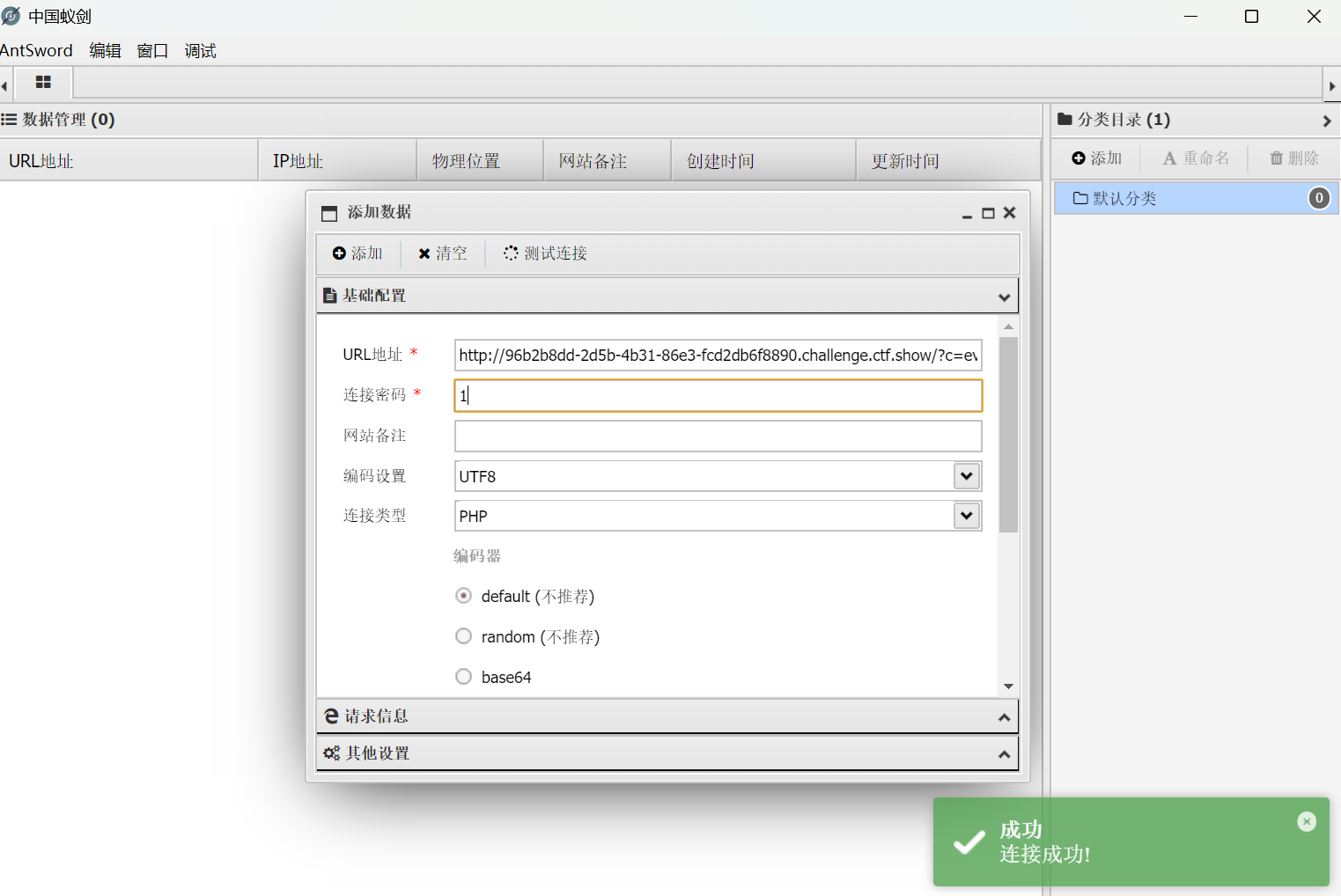Image resolution: width=1341 pixels, height=896 pixels.
Task: Open the home grid tab icon
Action: tap(43, 83)
